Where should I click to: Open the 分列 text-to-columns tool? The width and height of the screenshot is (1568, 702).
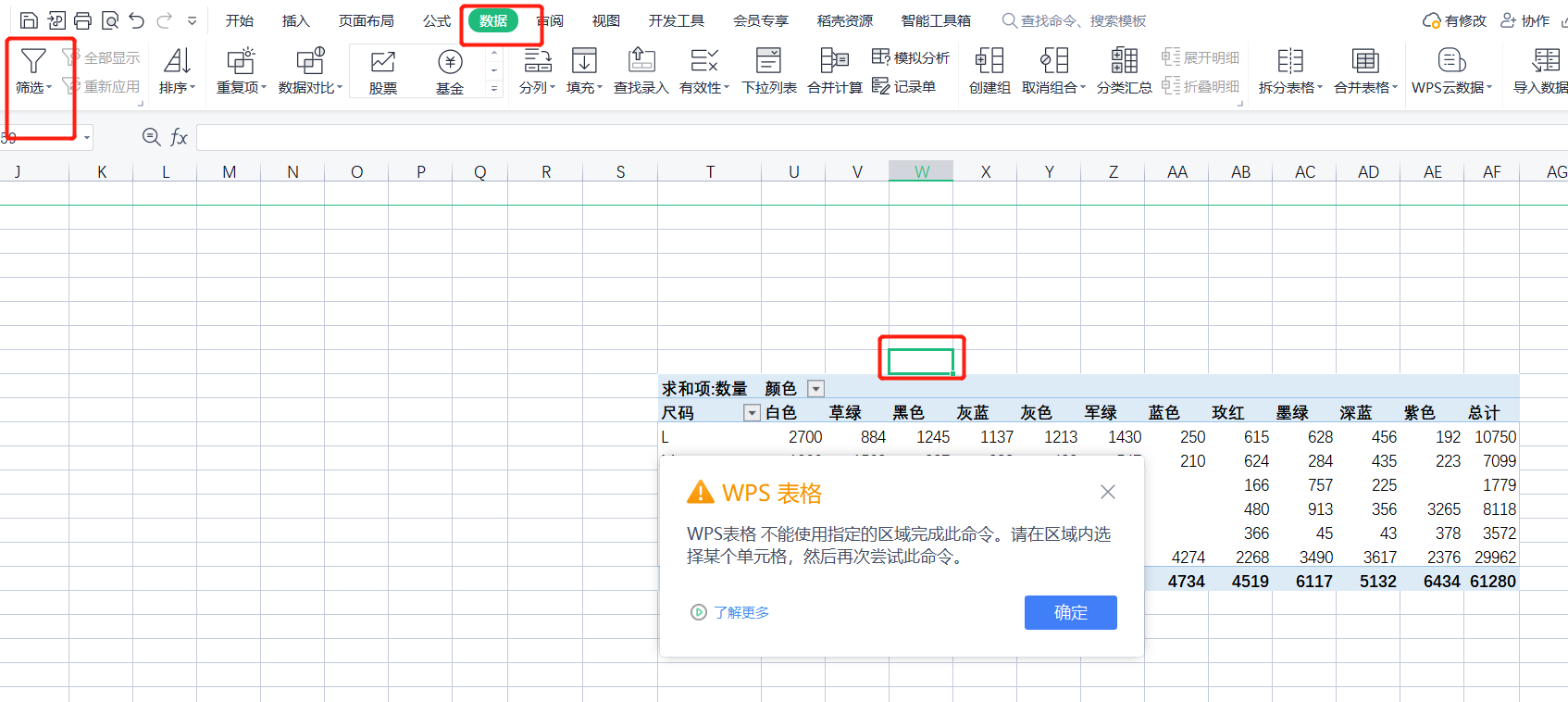click(537, 70)
